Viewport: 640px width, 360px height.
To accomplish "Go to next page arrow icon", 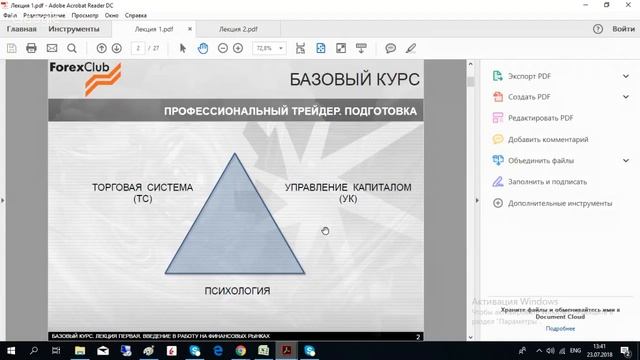I will click(x=117, y=48).
